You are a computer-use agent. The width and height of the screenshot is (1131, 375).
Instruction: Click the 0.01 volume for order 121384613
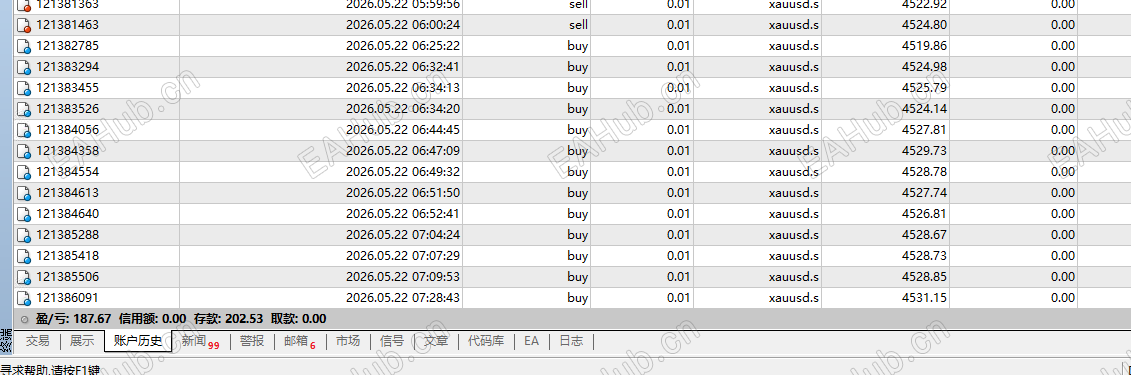point(679,193)
